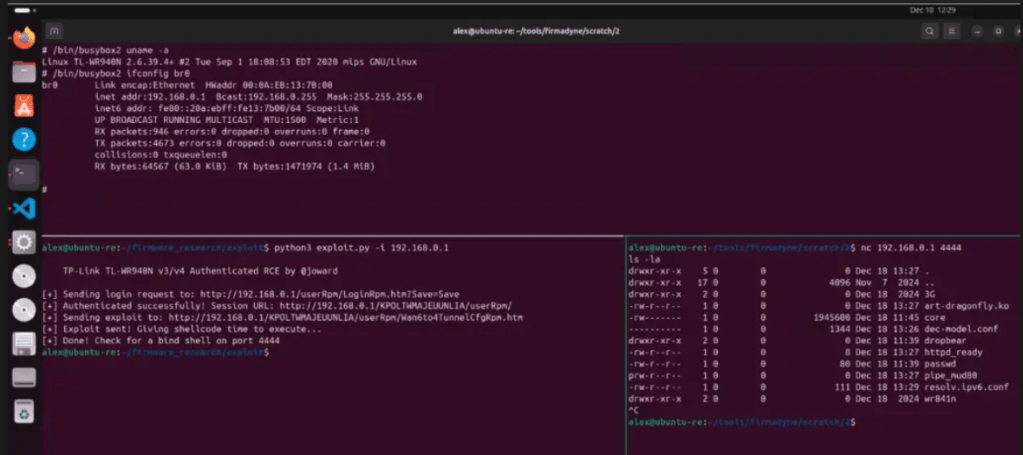Open the floppy save-disk icon in dock
The width and height of the screenshot is (1023, 455).
pyautogui.click(x=23, y=344)
